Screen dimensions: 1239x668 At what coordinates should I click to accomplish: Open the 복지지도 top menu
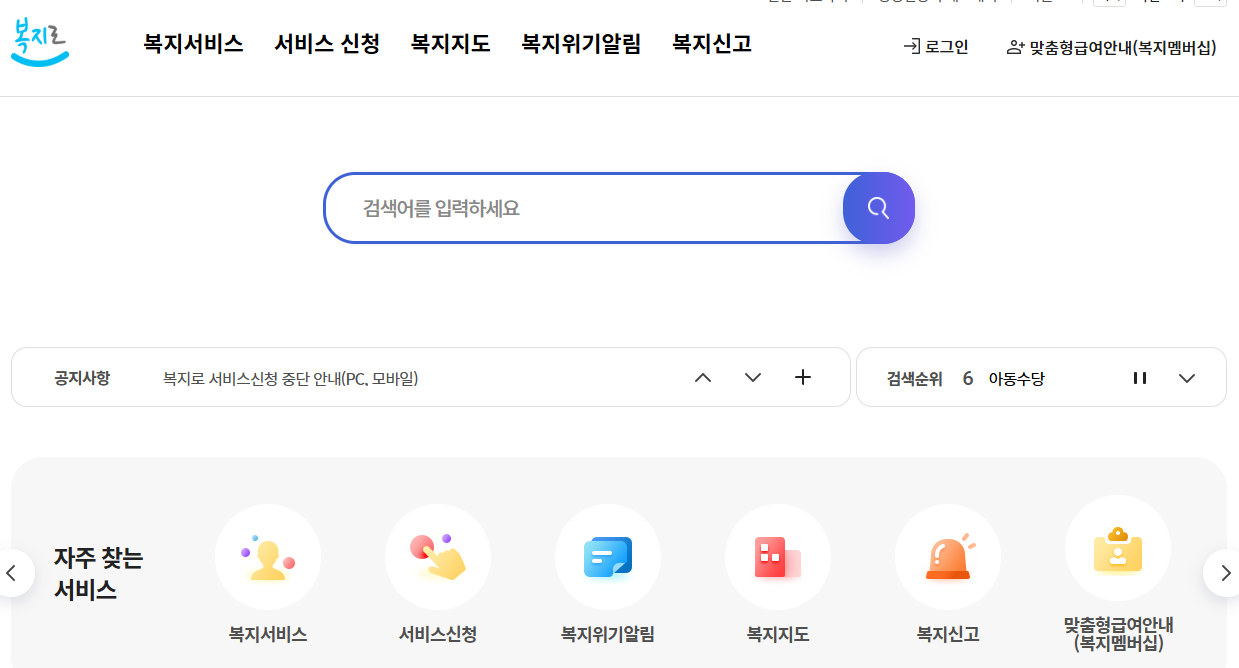450,44
